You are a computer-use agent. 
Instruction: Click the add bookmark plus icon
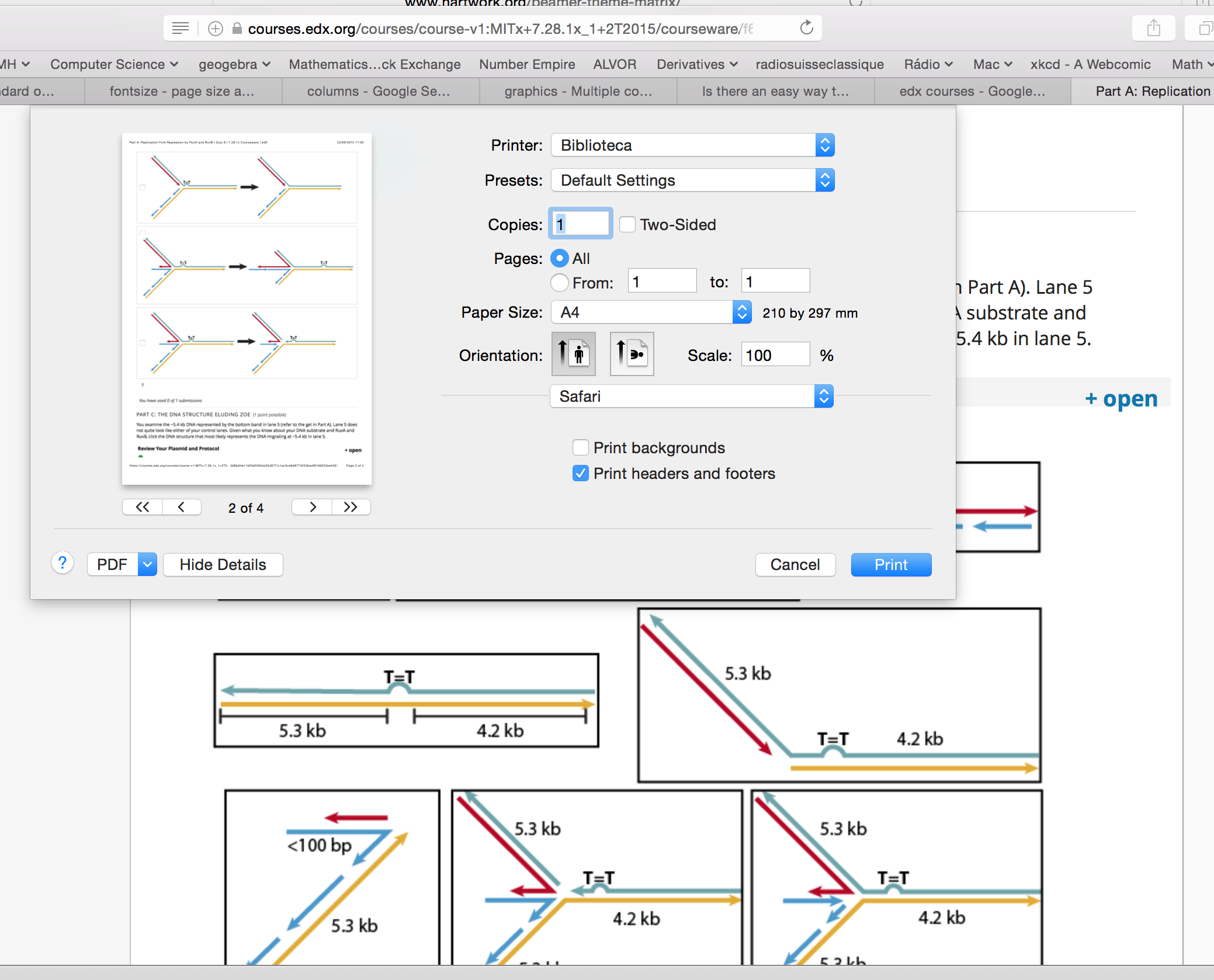(216, 28)
